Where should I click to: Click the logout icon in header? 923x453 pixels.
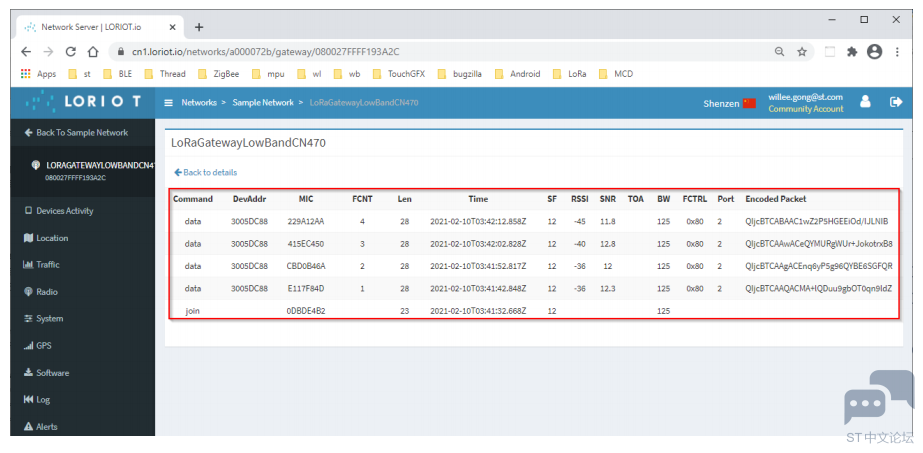pos(896,102)
